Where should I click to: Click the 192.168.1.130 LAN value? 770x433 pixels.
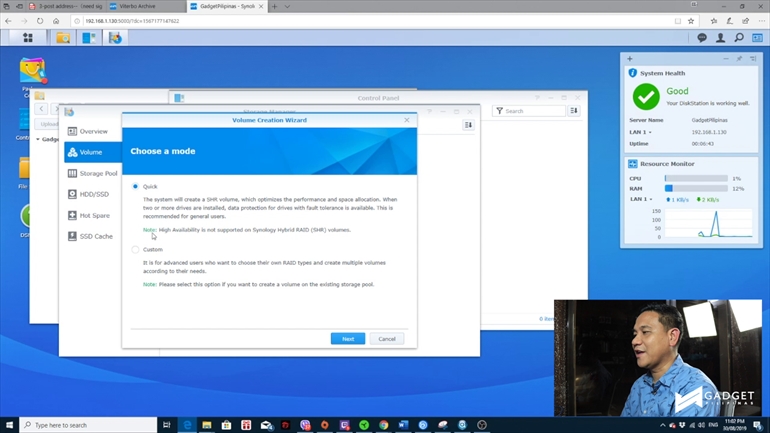[x=709, y=133]
